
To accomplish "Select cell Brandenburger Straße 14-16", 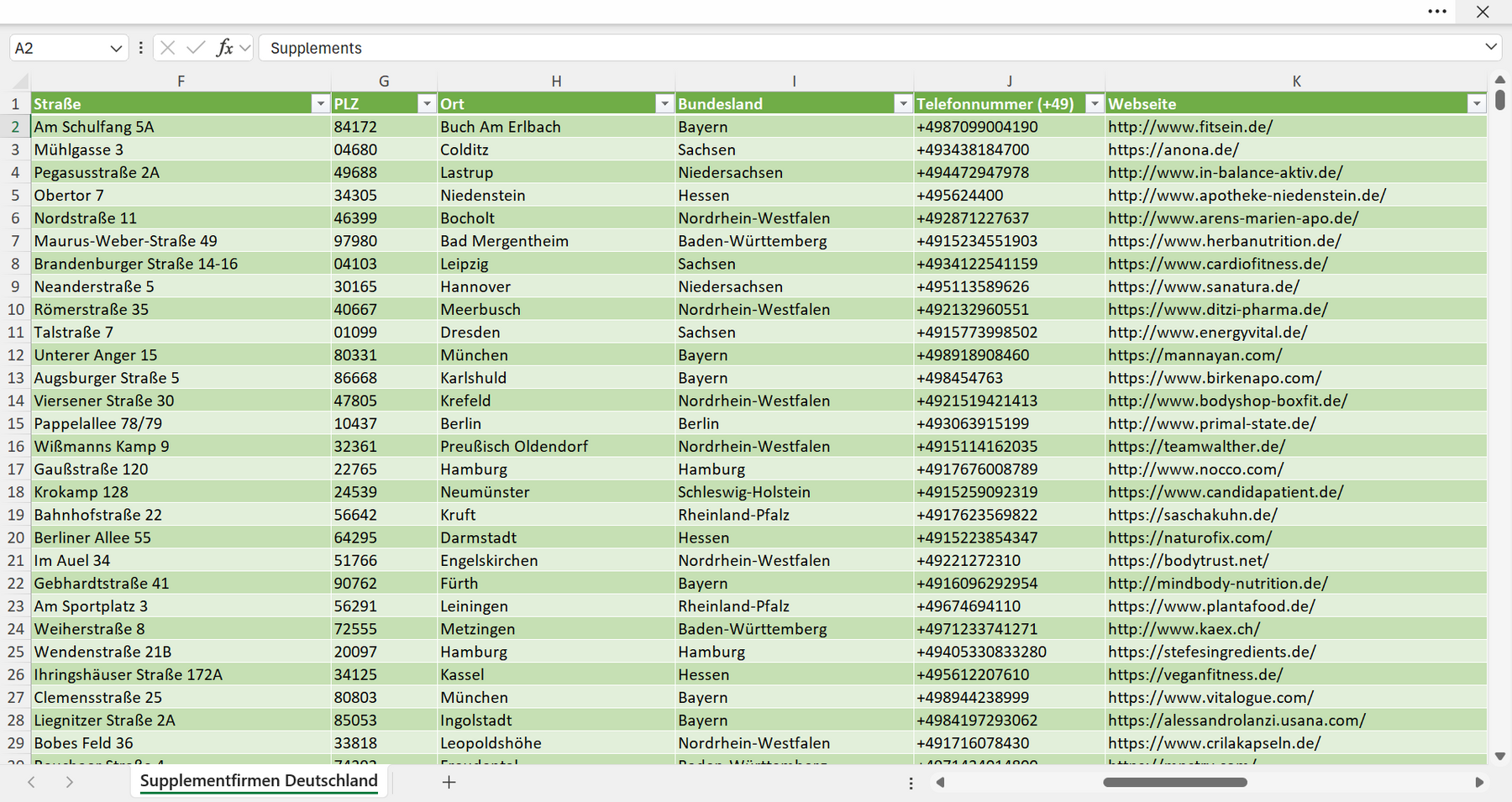I will 181,264.
